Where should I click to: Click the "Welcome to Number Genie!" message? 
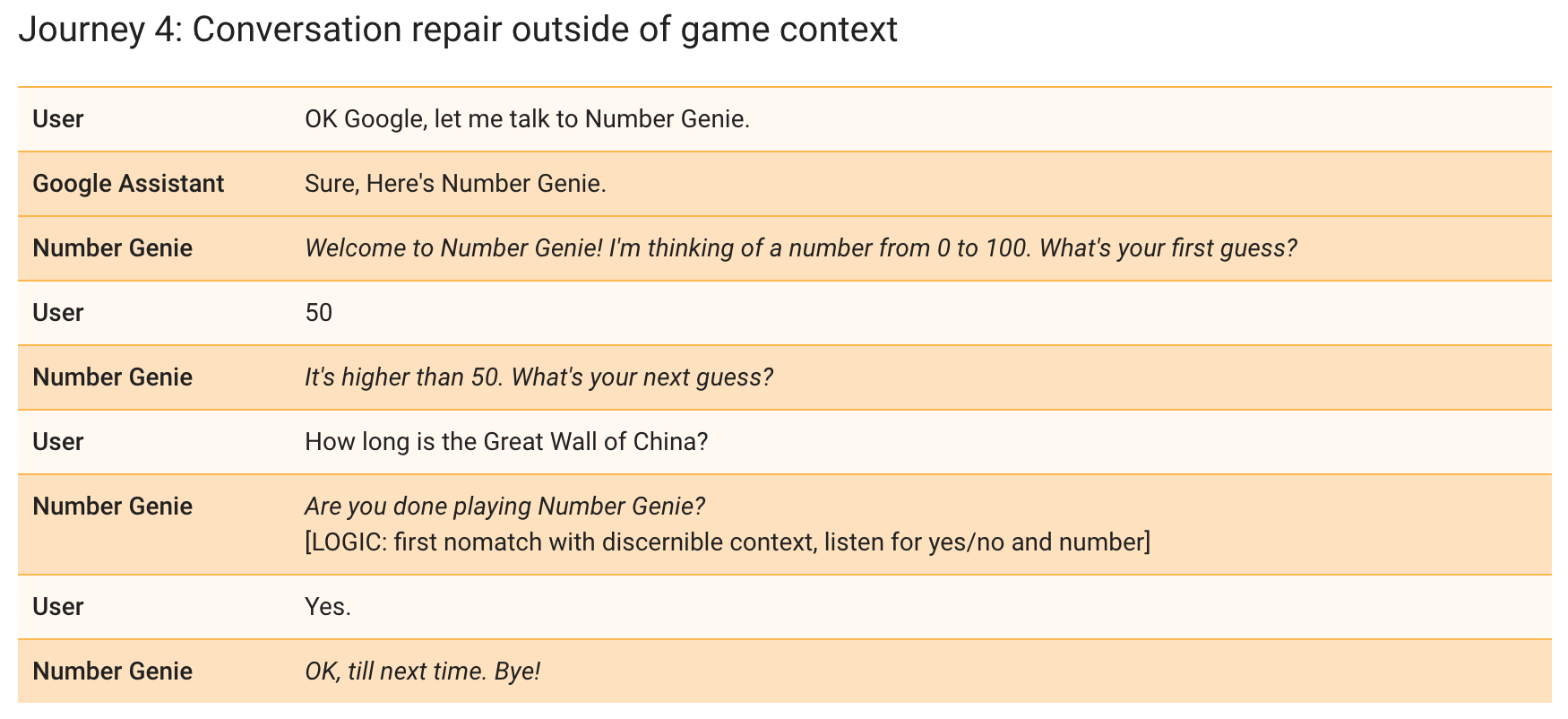pos(800,248)
